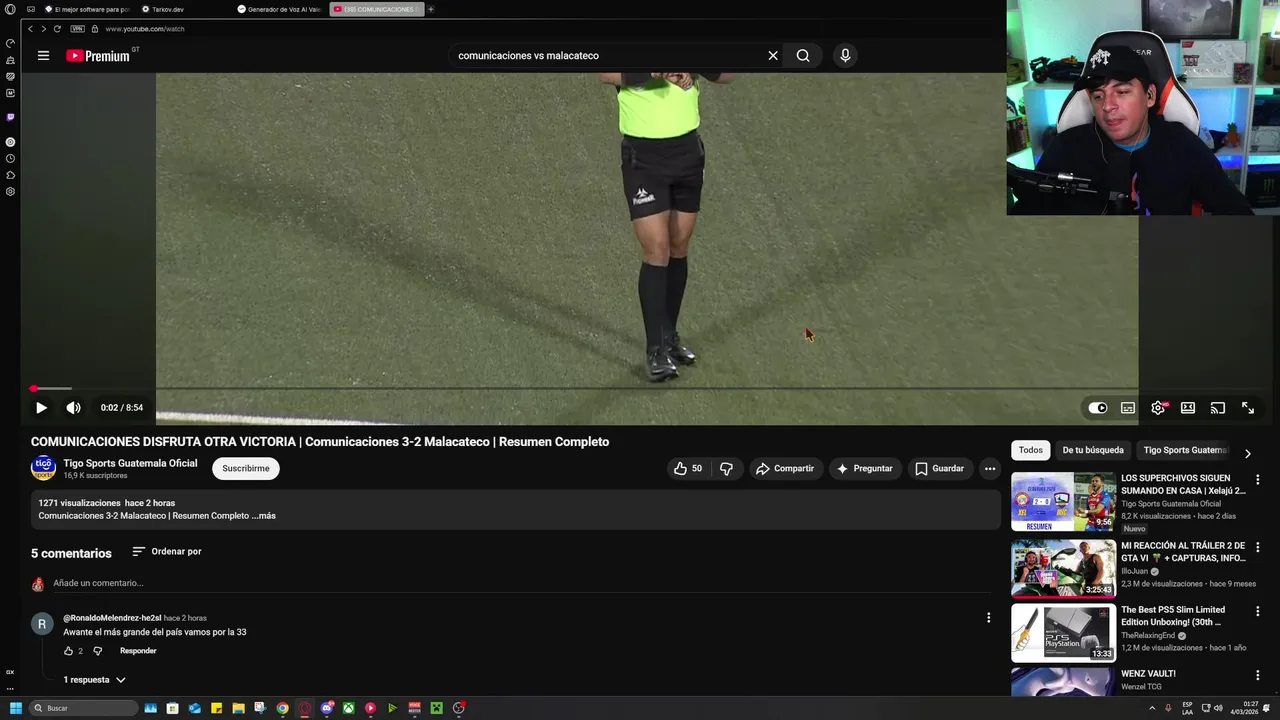The image size is (1280, 720).
Task: Open Tigo Sports Guatemala Oficial channel name
Action: pos(130,463)
